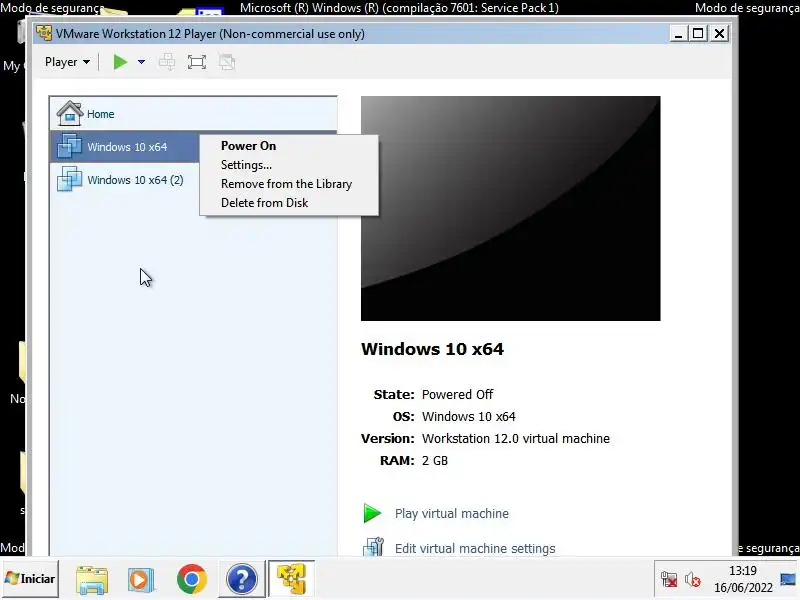Click the VMware Player taskbar button

291,579
